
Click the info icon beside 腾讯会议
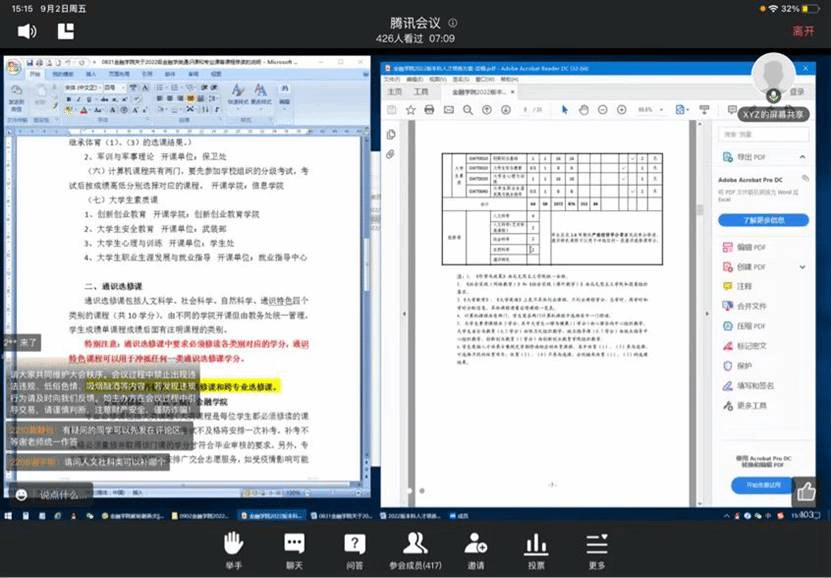[x=455, y=22]
